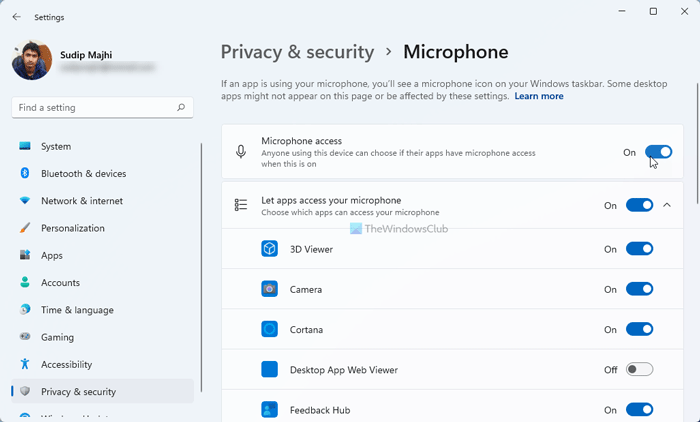Toggle off Camera microphone access
Image resolution: width=700 pixels, height=422 pixels.
(x=639, y=289)
